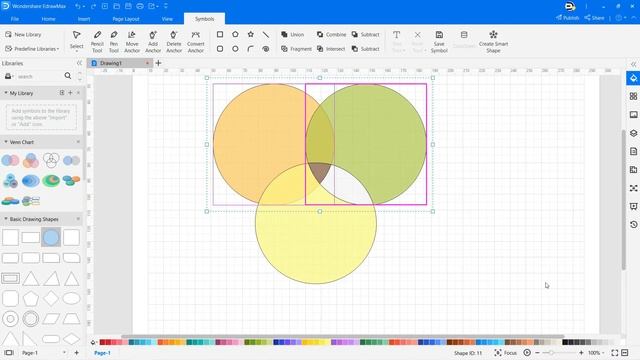The height and width of the screenshot is (360, 640).
Task: Choose the Convert Anchor tool
Action: pyautogui.click(x=196, y=42)
